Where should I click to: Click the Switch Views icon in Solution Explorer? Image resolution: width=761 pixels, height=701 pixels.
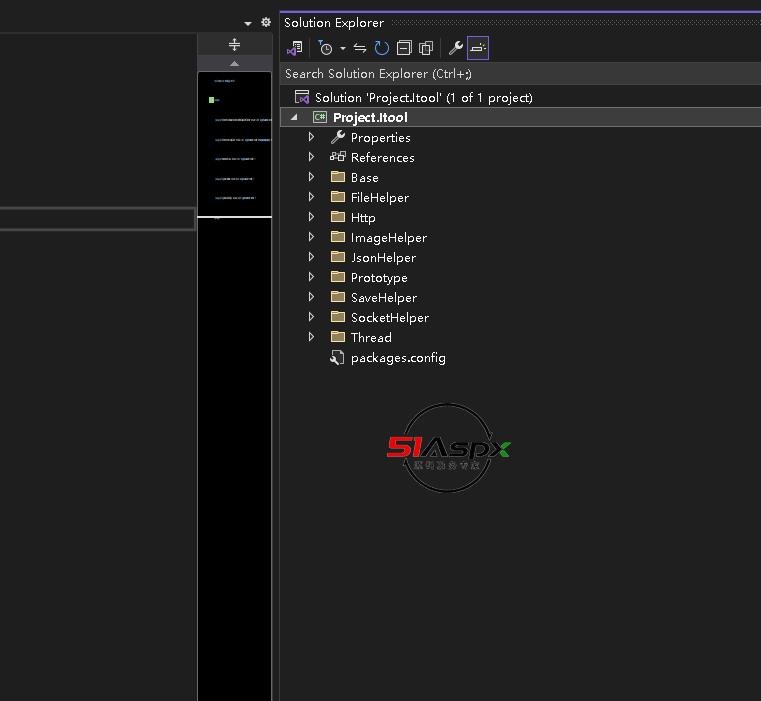pos(294,48)
